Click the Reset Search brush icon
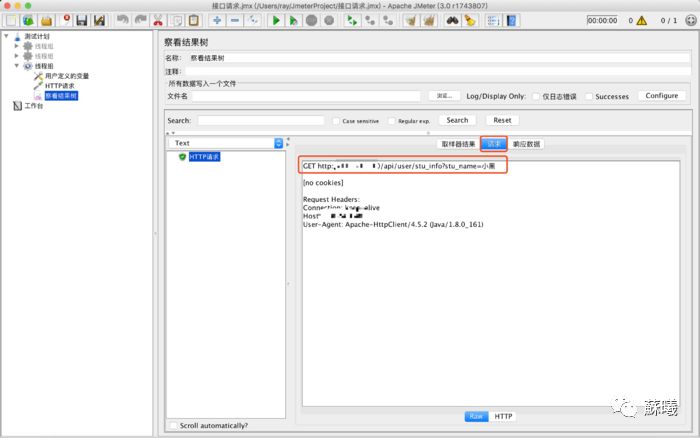Image resolution: width=700 pixels, height=438 pixels. coord(470,21)
